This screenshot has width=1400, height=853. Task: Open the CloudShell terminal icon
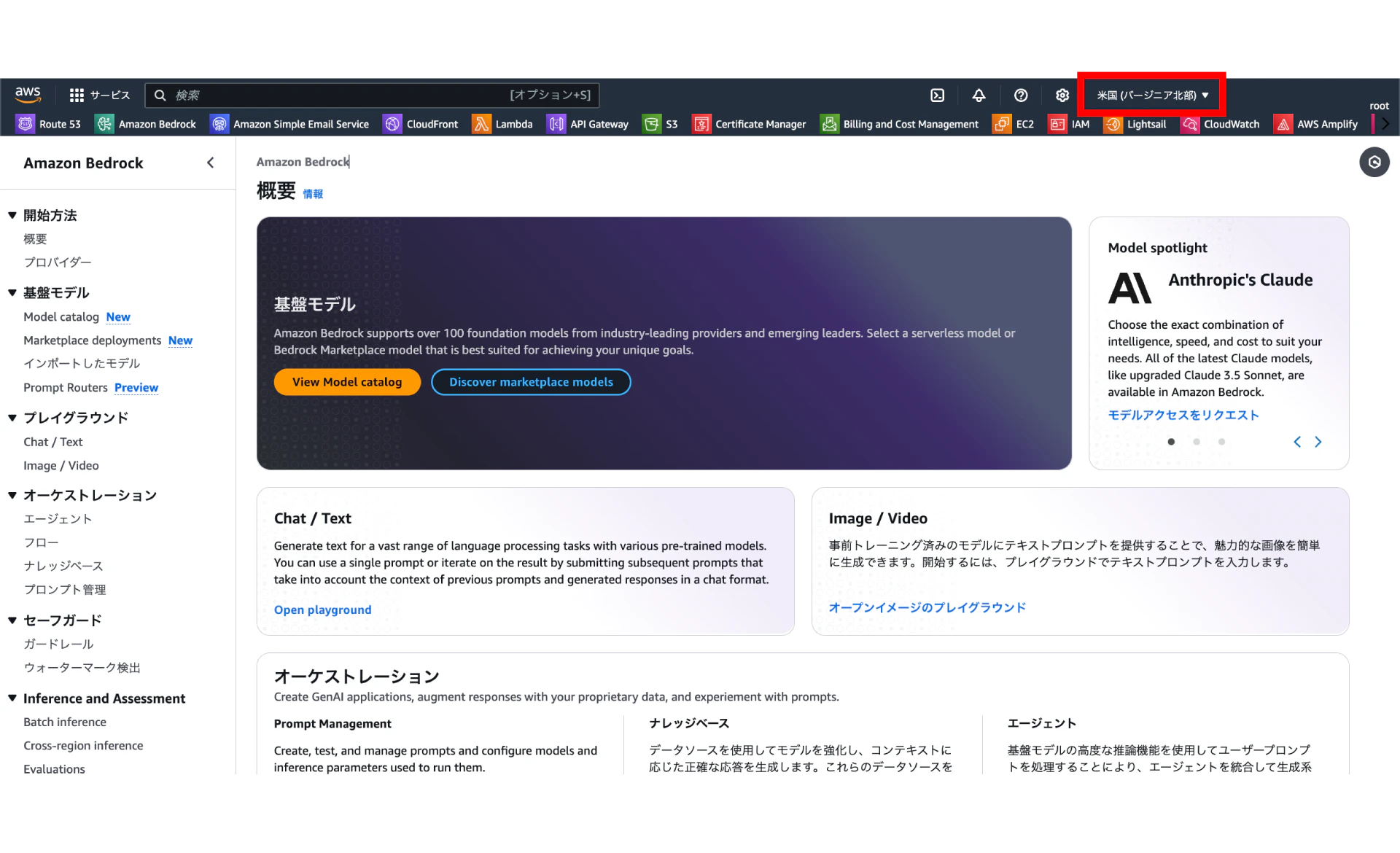(938, 95)
